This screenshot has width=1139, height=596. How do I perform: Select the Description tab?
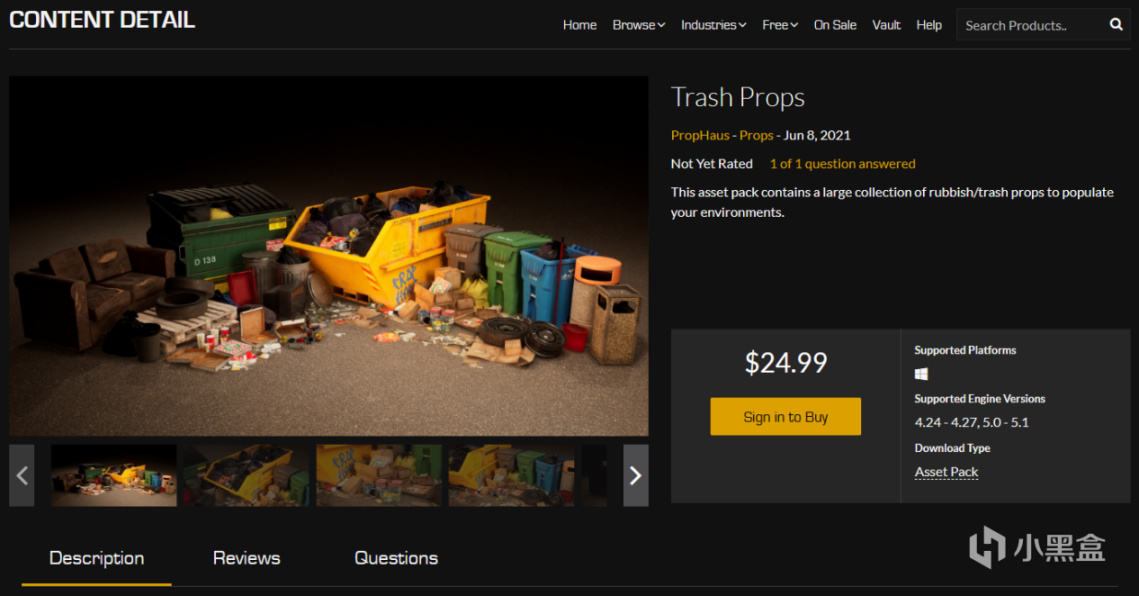coord(97,558)
